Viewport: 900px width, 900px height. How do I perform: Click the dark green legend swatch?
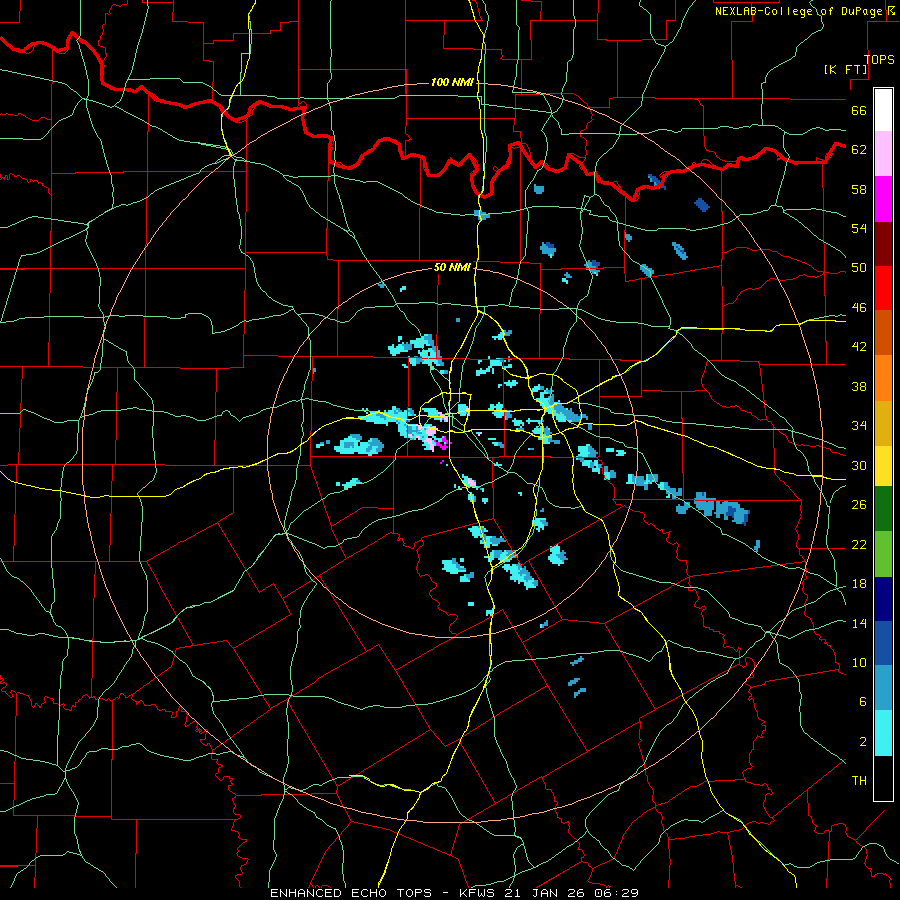(883, 509)
